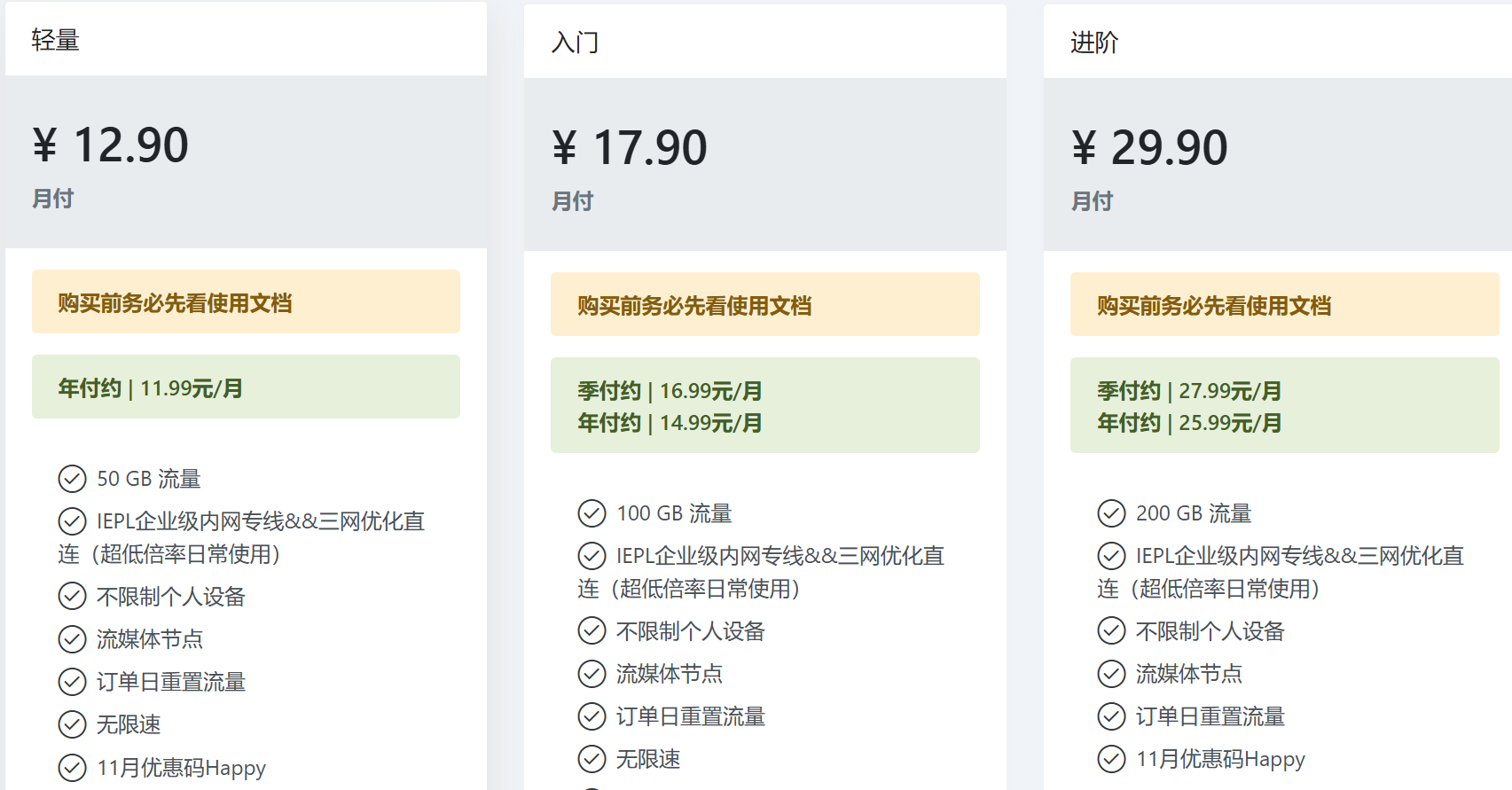The image size is (1512, 790).
Task: Click 年付约 25.99元/月 line in 进阶 plan
Action: (1189, 423)
